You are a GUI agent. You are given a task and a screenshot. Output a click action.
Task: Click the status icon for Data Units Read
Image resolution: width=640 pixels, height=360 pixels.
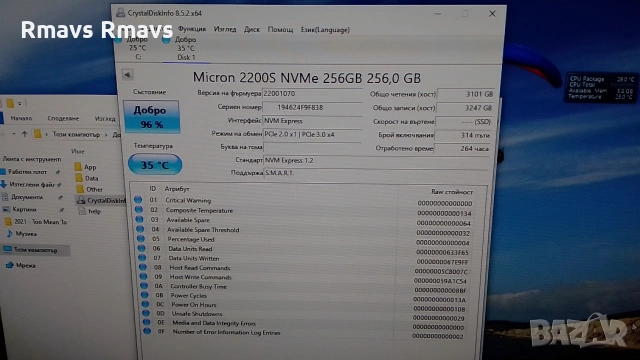pyautogui.click(x=142, y=248)
